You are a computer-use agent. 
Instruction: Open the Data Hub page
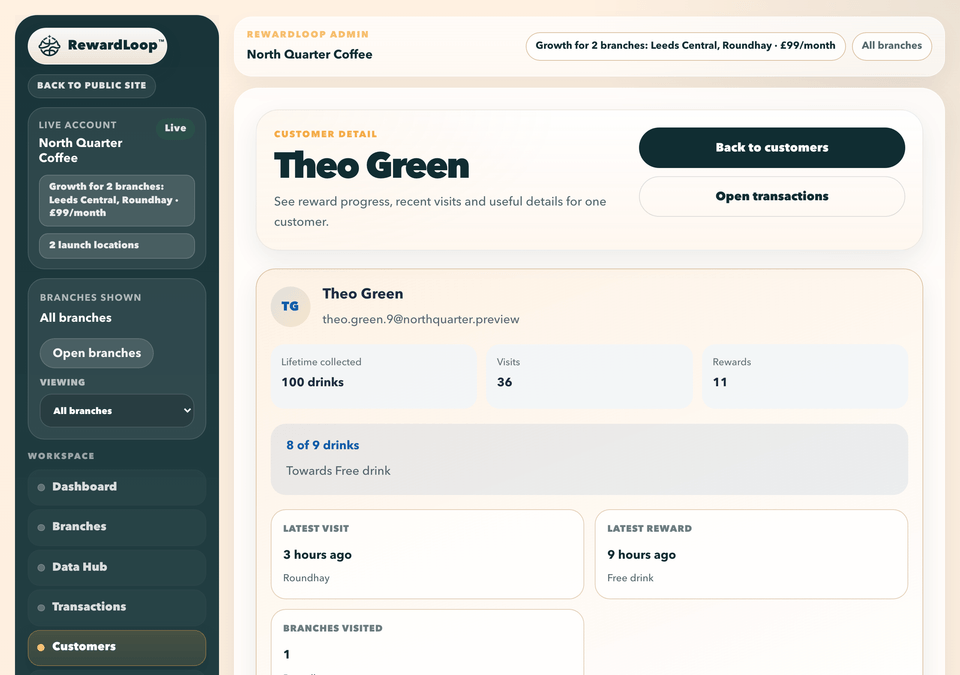tap(117, 567)
